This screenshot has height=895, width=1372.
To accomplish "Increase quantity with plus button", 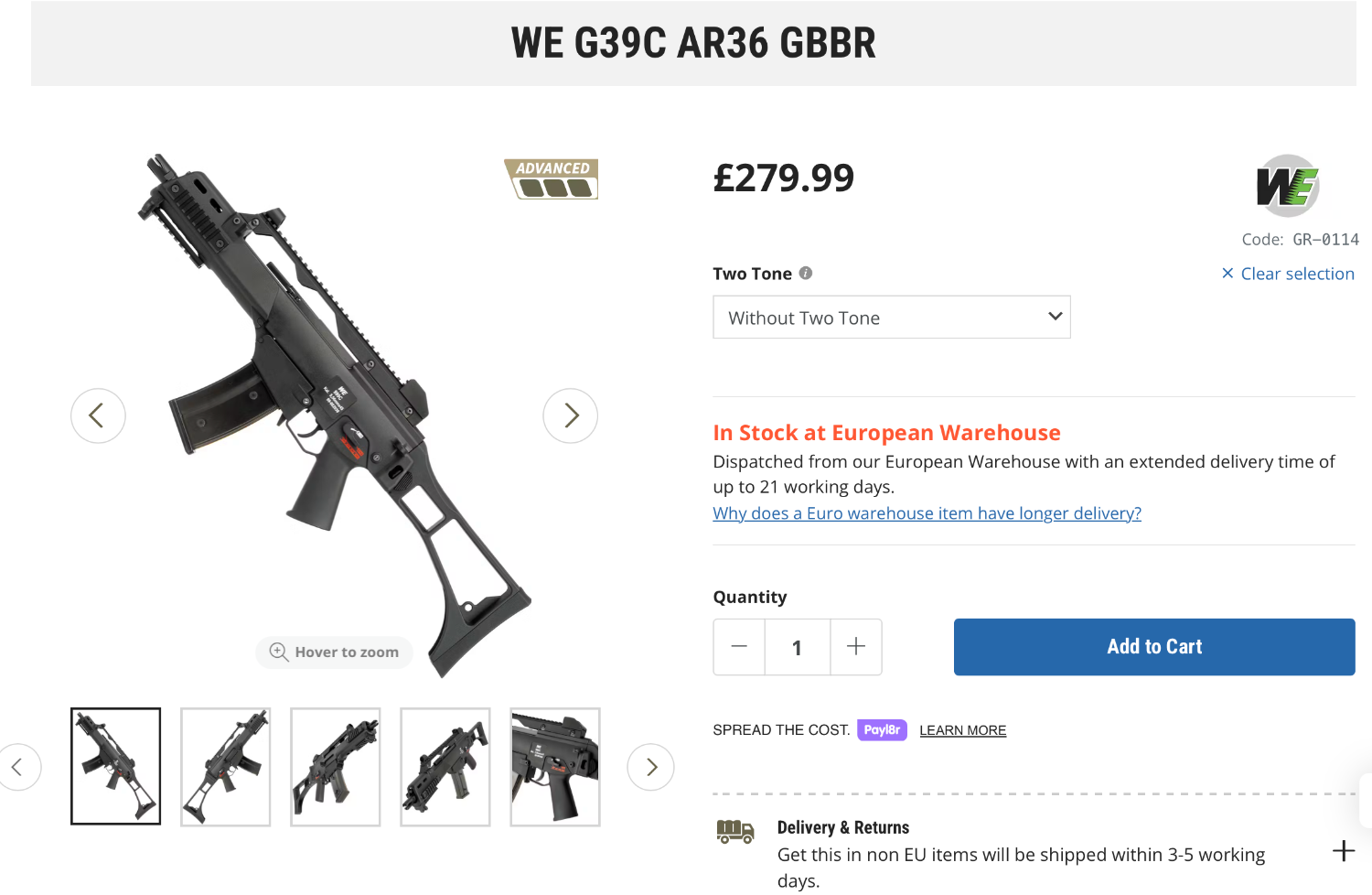I will (x=856, y=647).
